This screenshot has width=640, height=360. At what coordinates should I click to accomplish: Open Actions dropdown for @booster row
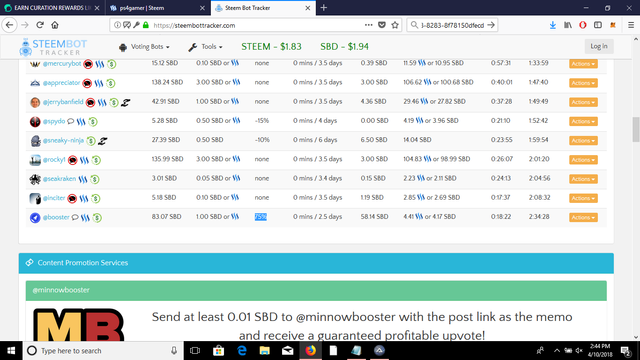coord(583,217)
